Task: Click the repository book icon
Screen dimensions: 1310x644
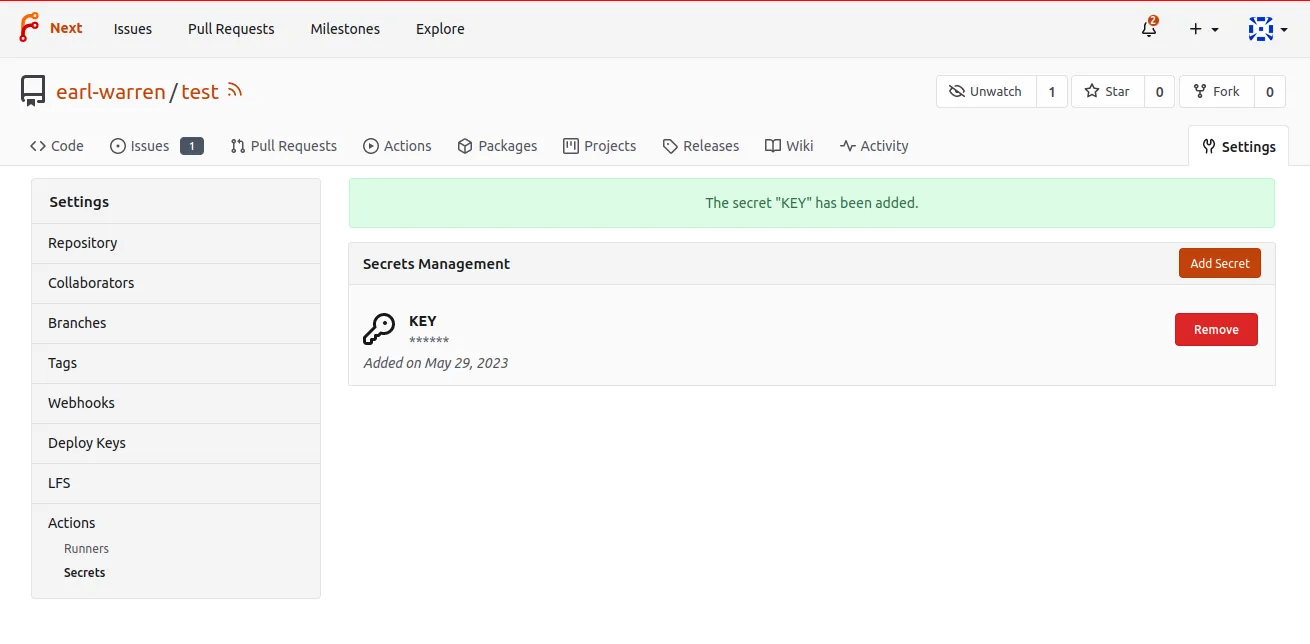Action: [x=33, y=91]
